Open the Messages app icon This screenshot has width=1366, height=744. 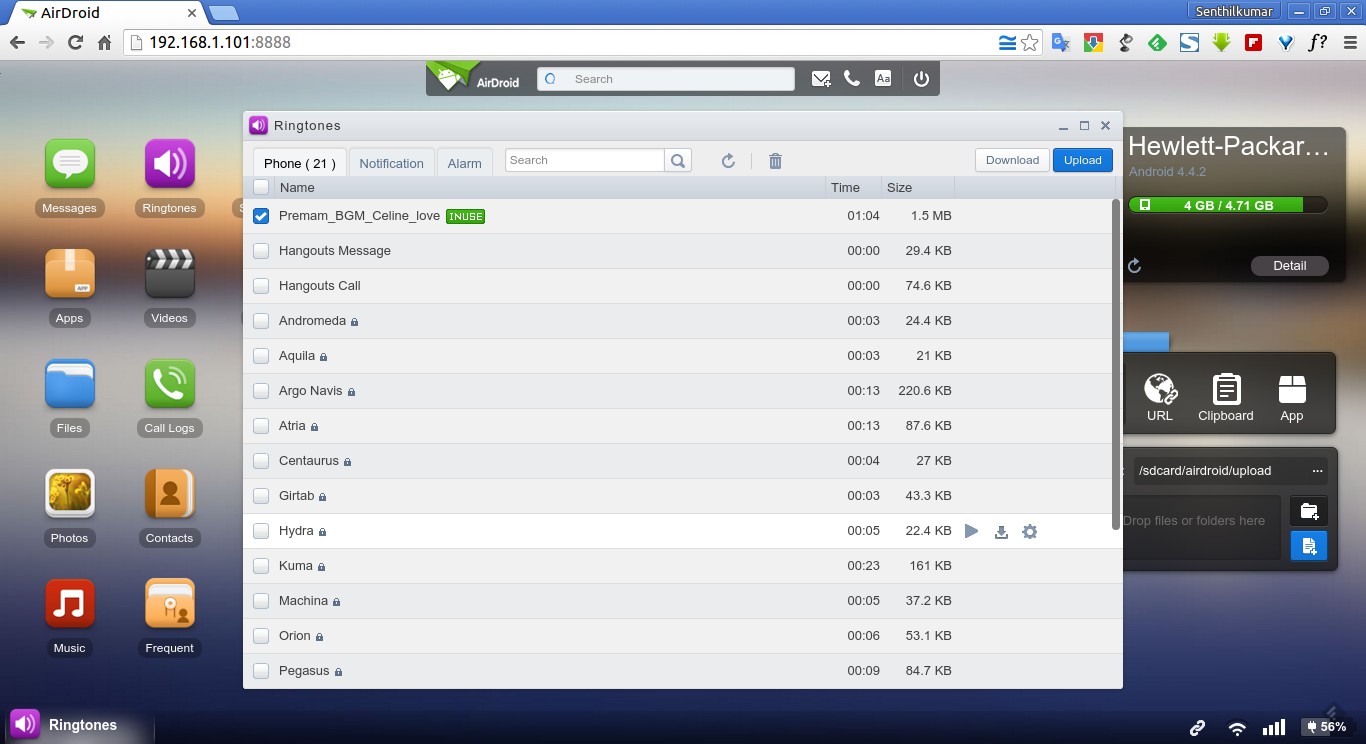[x=69, y=165]
